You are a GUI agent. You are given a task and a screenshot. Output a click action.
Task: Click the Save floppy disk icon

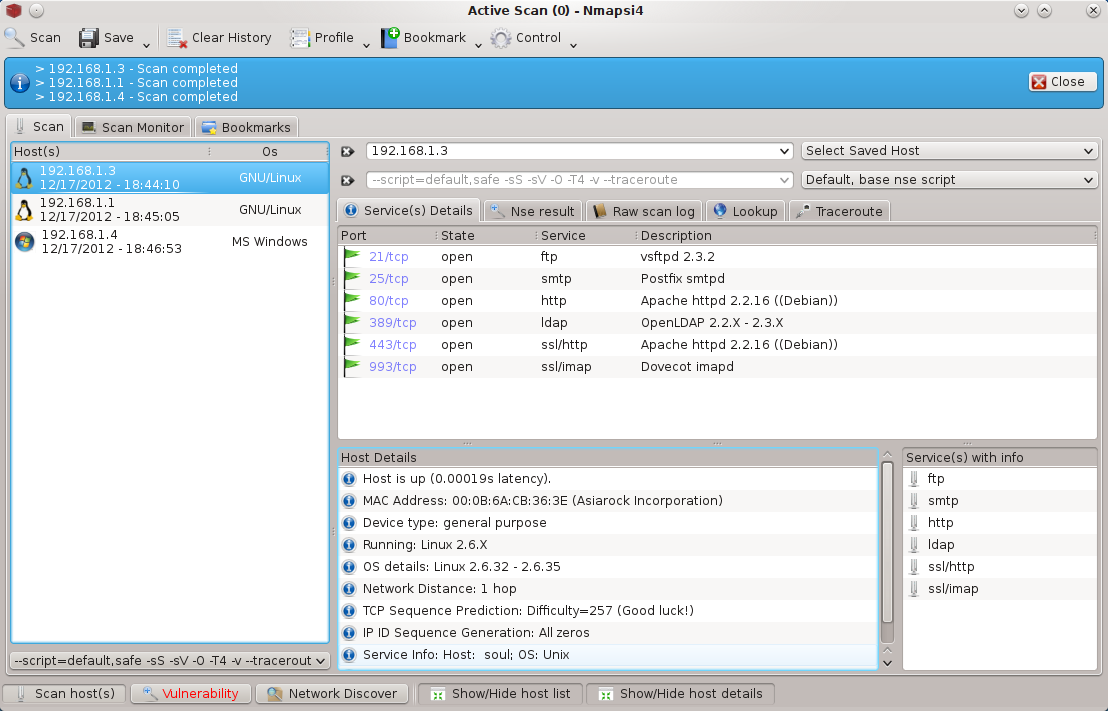coord(89,38)
